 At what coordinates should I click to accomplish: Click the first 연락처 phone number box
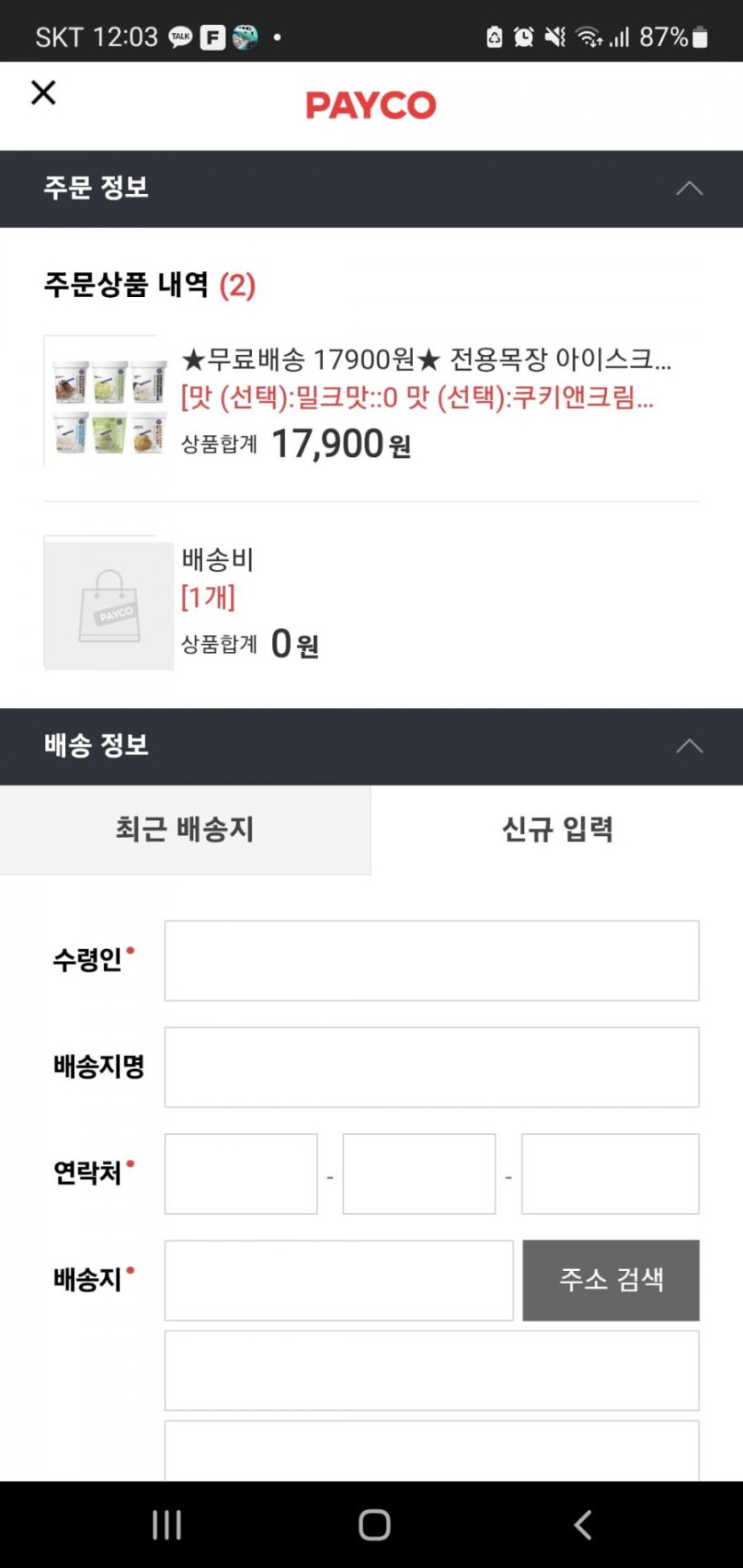[241, 1174]
